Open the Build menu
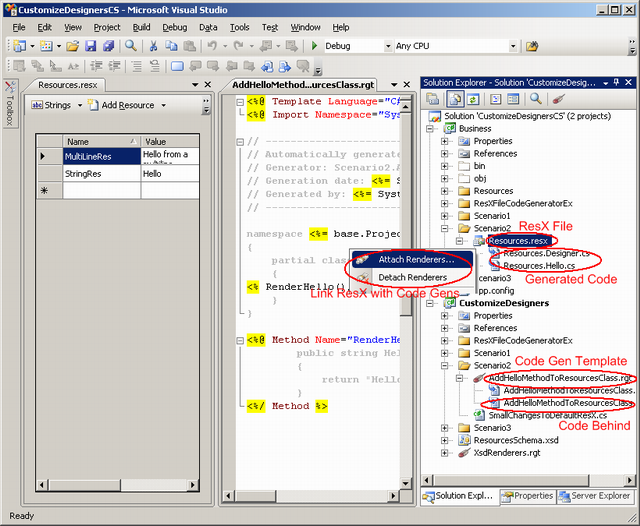This screenshot has width=640, height=526. tap(141, 27)
